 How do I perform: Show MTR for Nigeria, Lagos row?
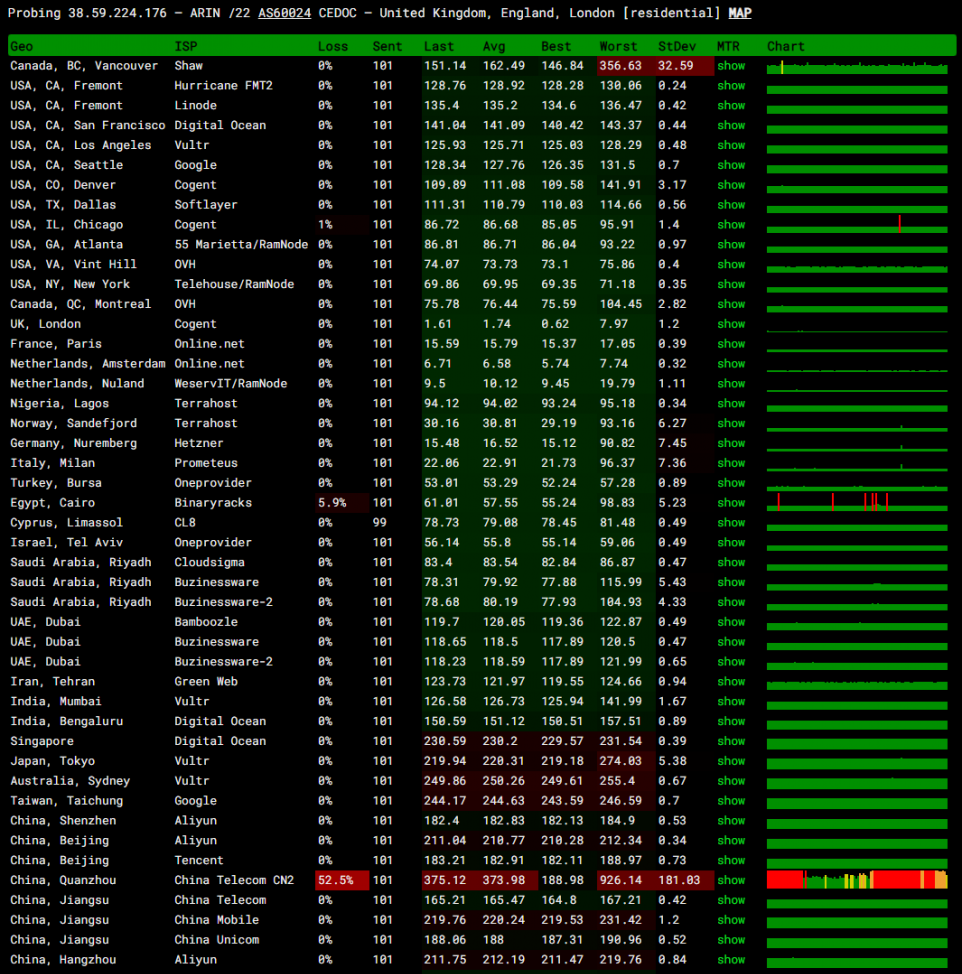coord(731,404)
